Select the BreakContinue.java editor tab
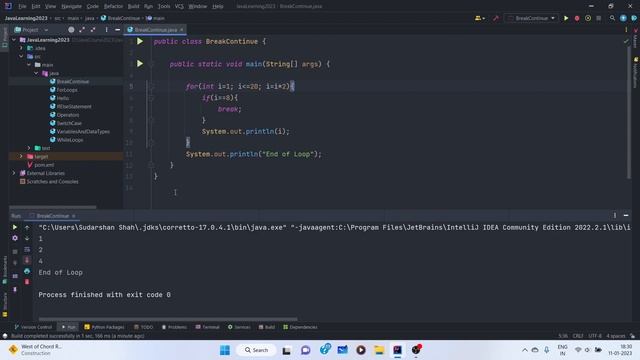 (x=156, y=30)
